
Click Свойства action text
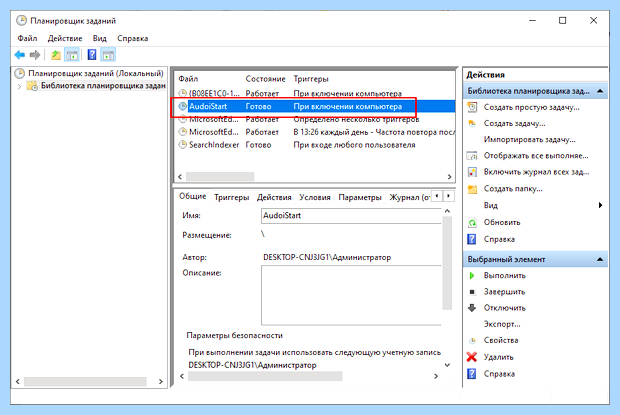click(501, 340)
